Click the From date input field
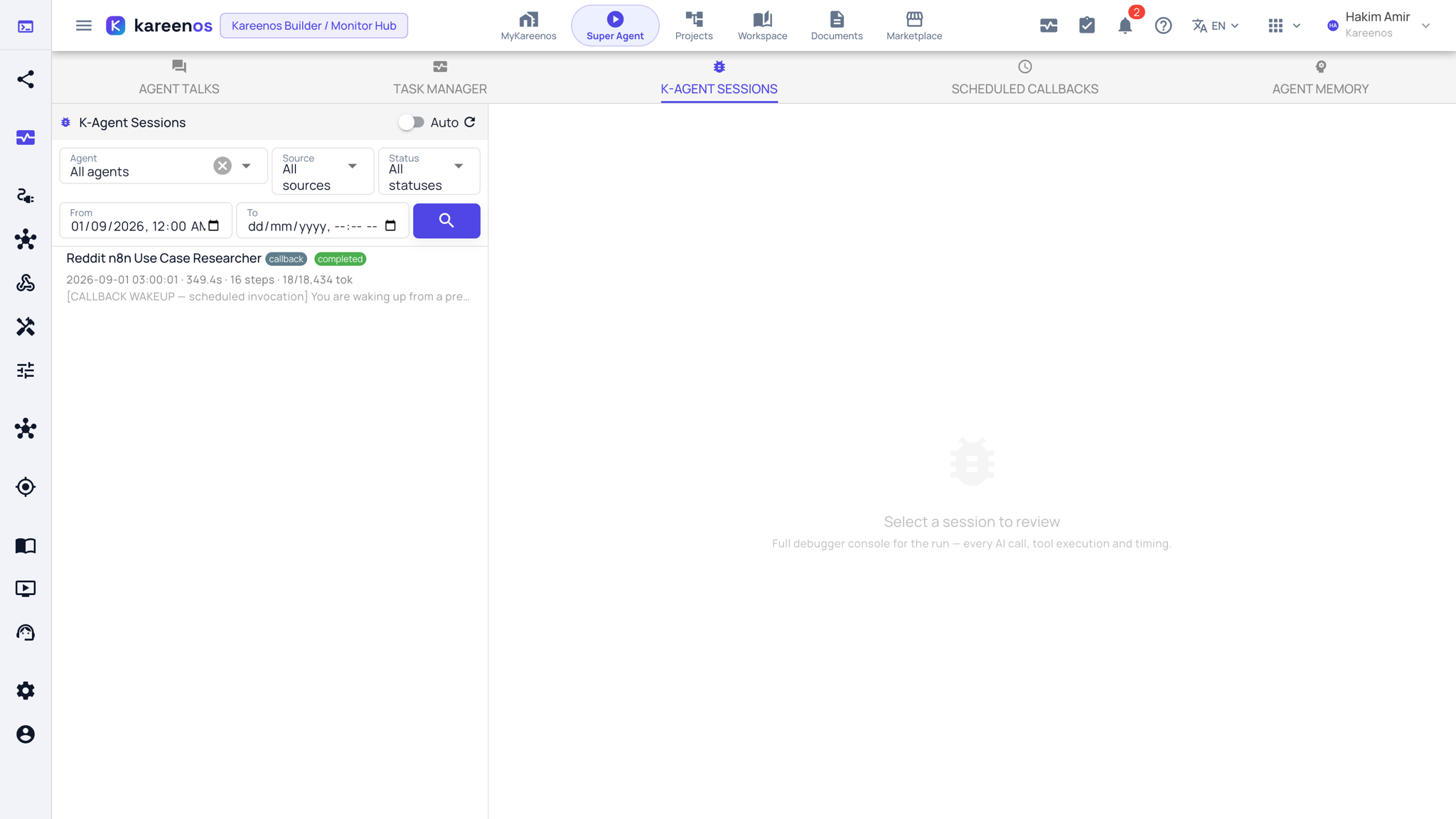The height and width of the screenshot is (819, 1456). [x=146, y=220]
